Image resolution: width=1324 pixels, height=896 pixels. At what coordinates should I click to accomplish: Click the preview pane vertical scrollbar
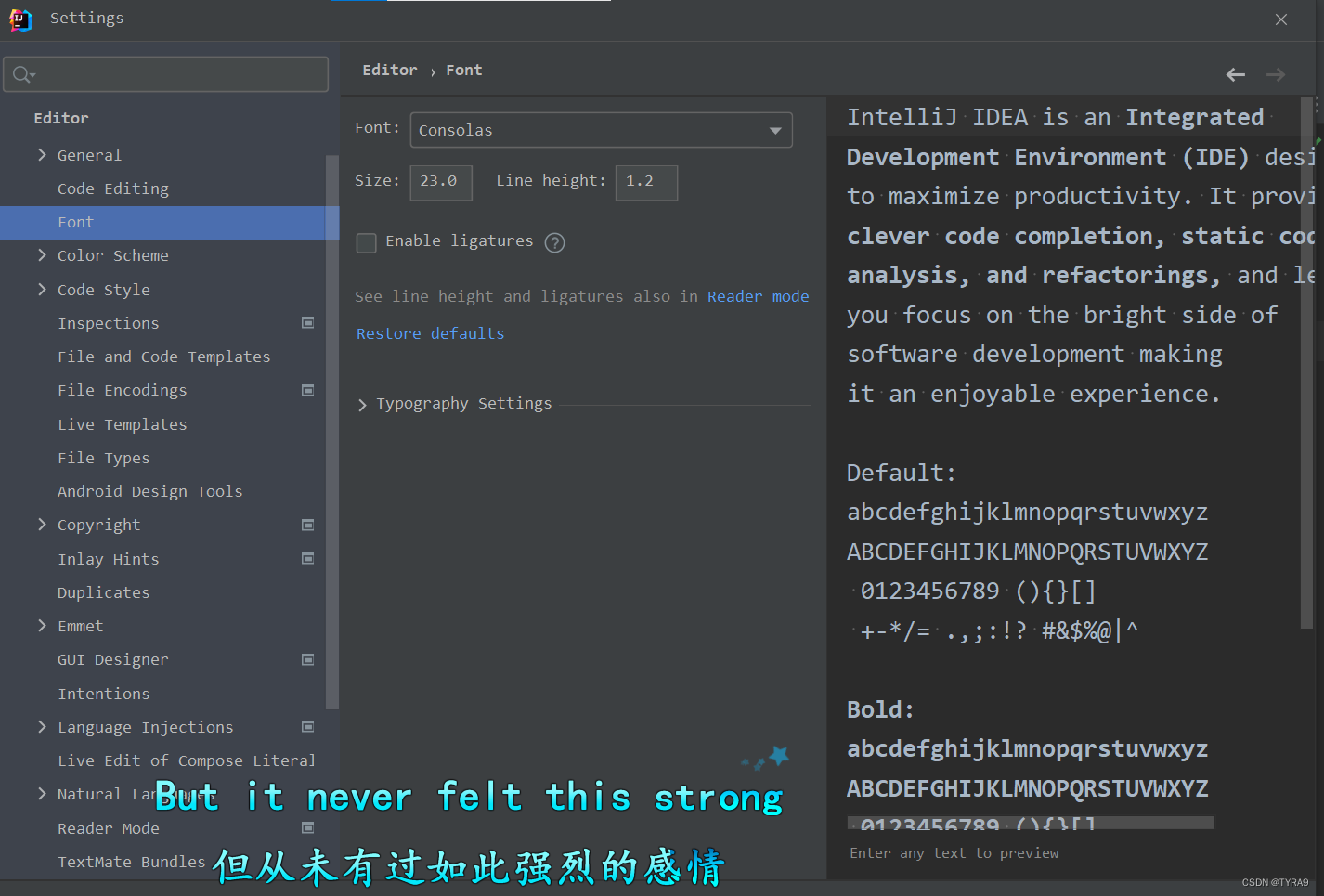click(x=1306, y=362)
